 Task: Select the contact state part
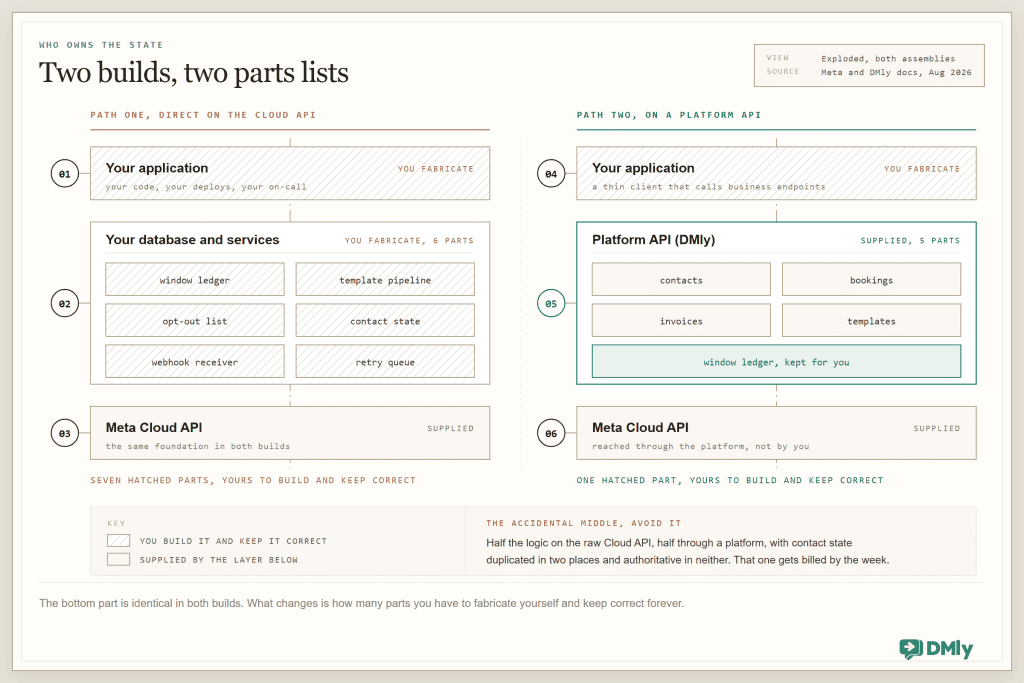[385, 321]
